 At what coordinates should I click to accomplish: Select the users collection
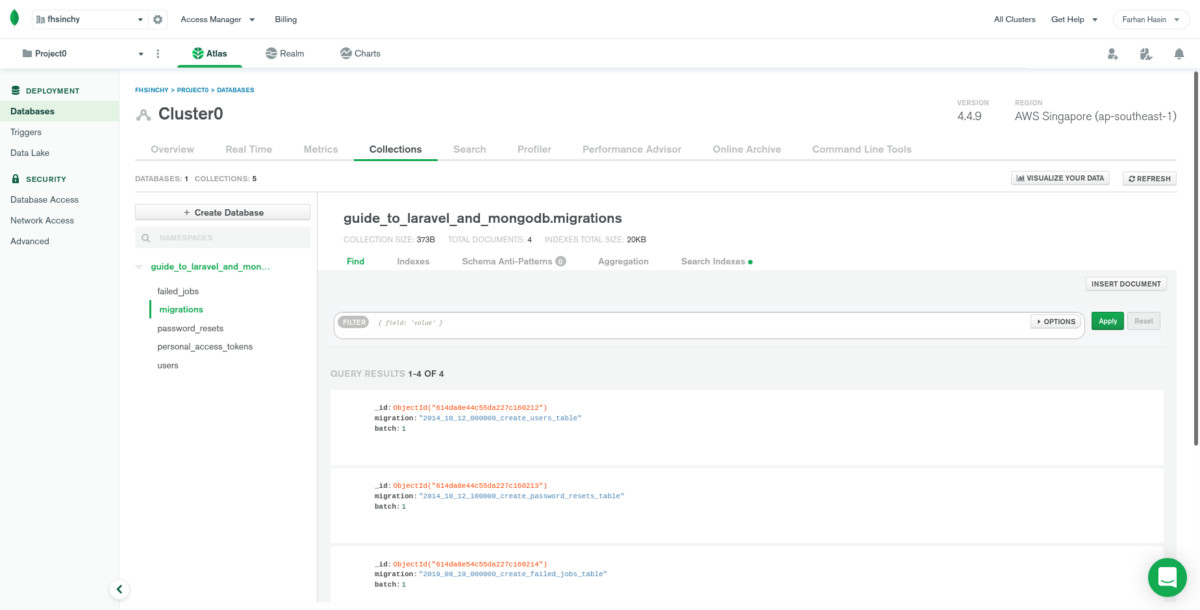[x=168, y=365]
